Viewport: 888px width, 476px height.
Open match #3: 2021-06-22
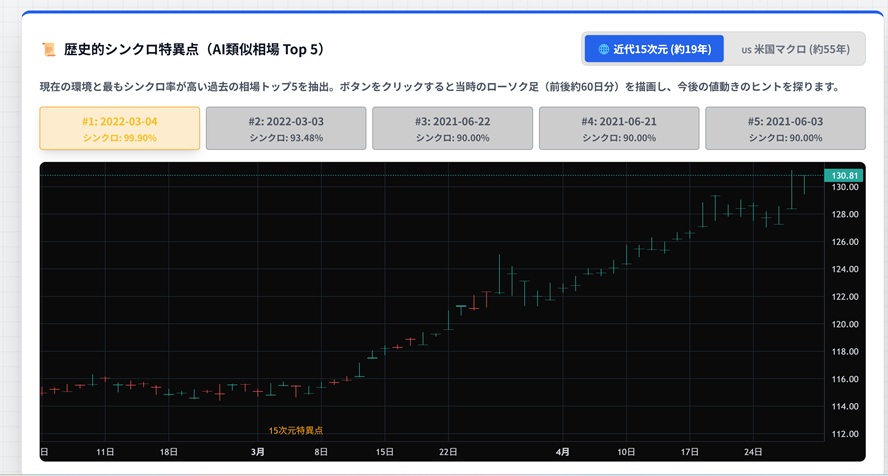[x=452, y=129]
